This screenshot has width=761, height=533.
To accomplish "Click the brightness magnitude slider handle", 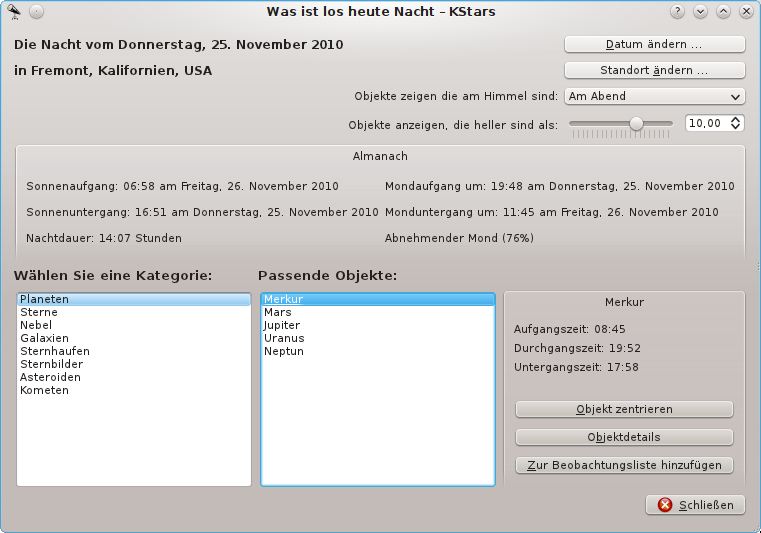I will pos(636,123).
